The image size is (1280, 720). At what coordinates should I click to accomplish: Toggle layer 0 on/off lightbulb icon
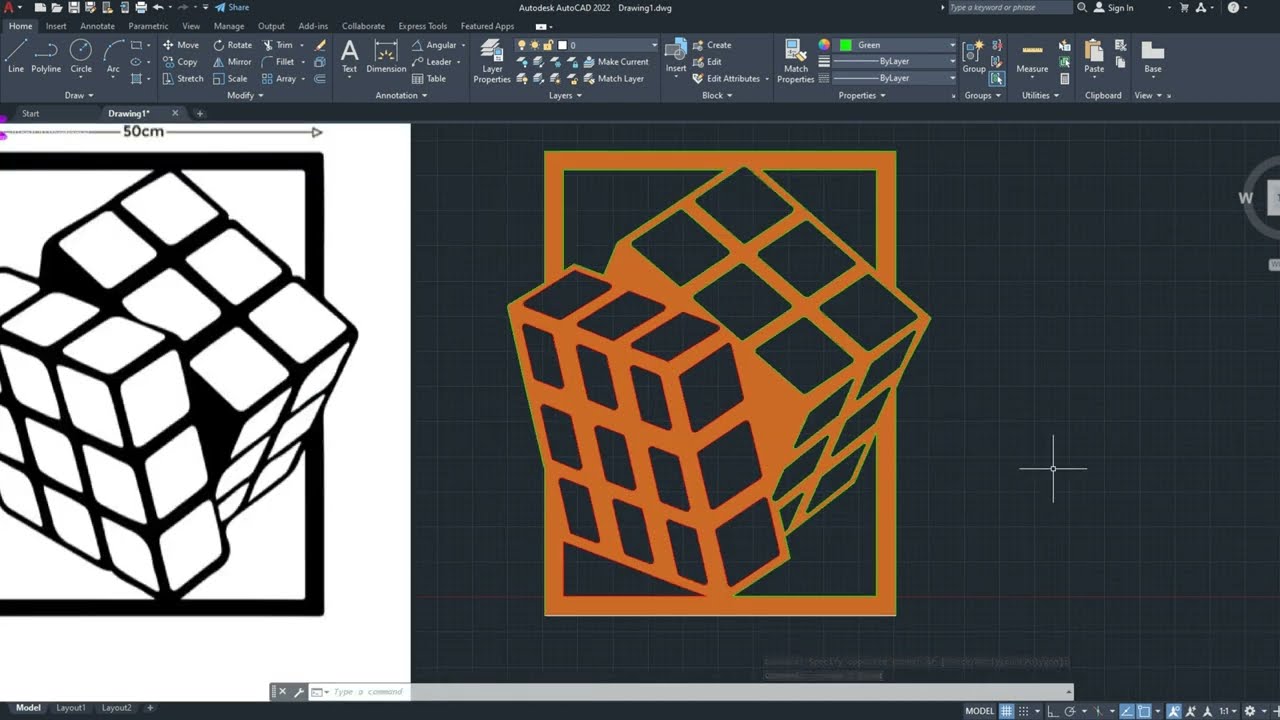click(x=521, y=45)
